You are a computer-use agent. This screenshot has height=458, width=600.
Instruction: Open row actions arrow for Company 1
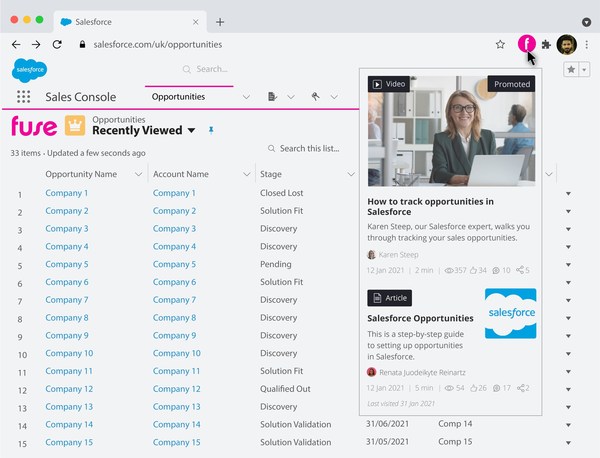pyautogui.click(x=568, y=194)
